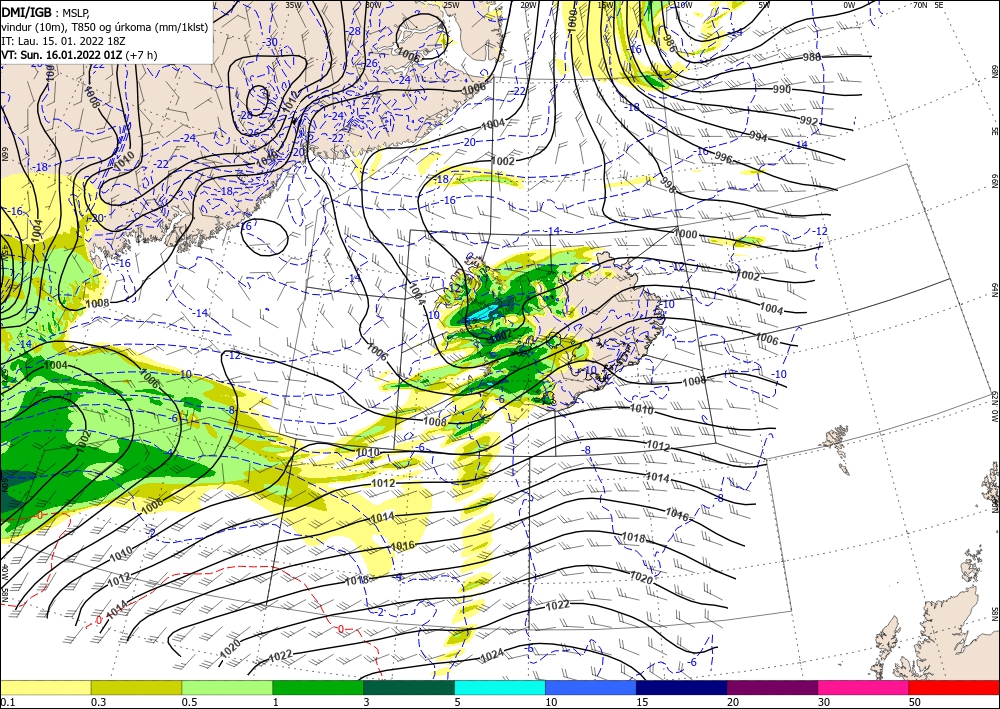The height and width of the screenshot is (709, 1000).
Task: Click the 20W longitude label
Action: [x=528, y=4]
